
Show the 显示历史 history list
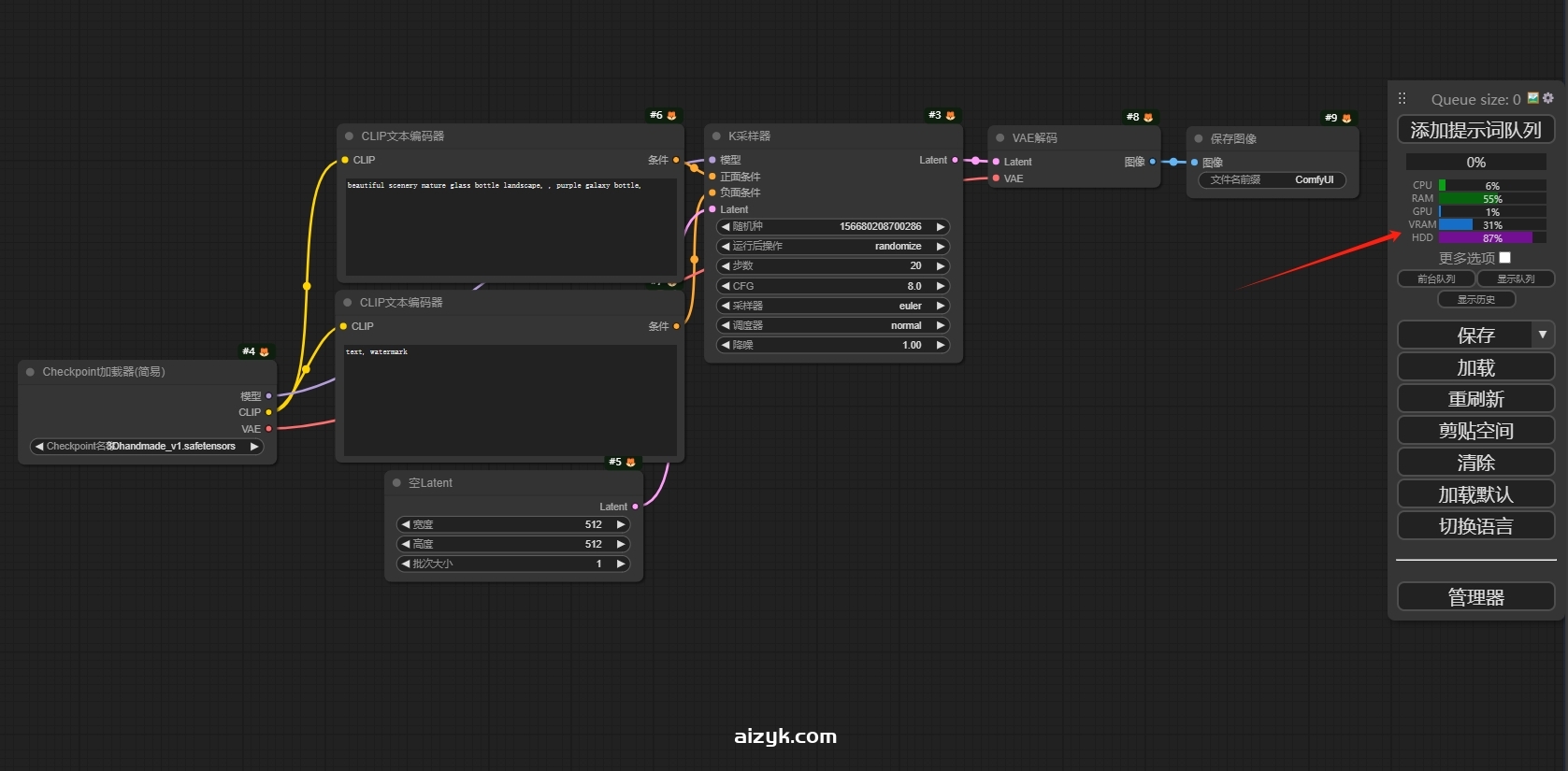coord(1475,300)
